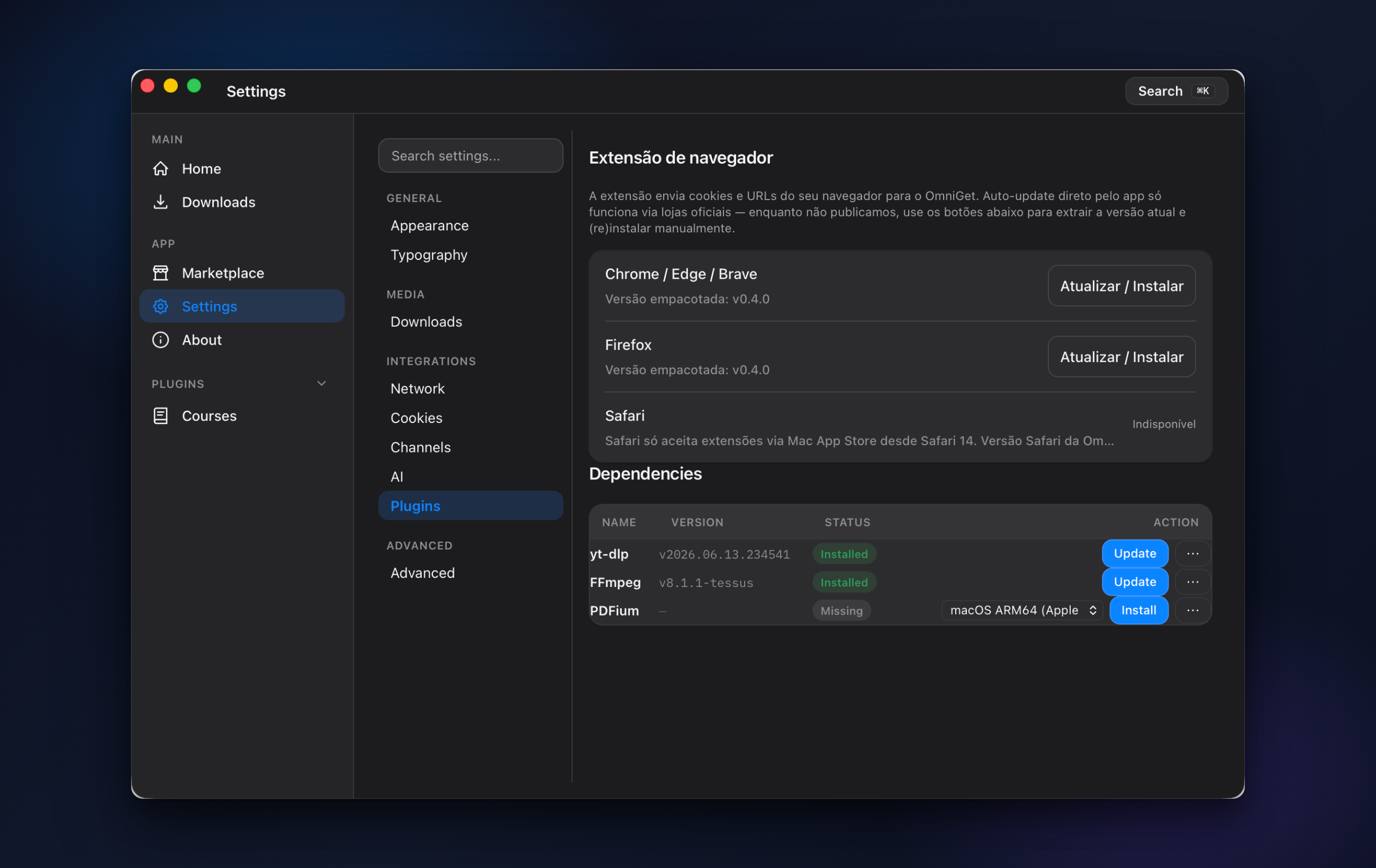Click the Extensão de navegador heading
Viewport: 1376px width, 868px height.
[x=681, y=157]
